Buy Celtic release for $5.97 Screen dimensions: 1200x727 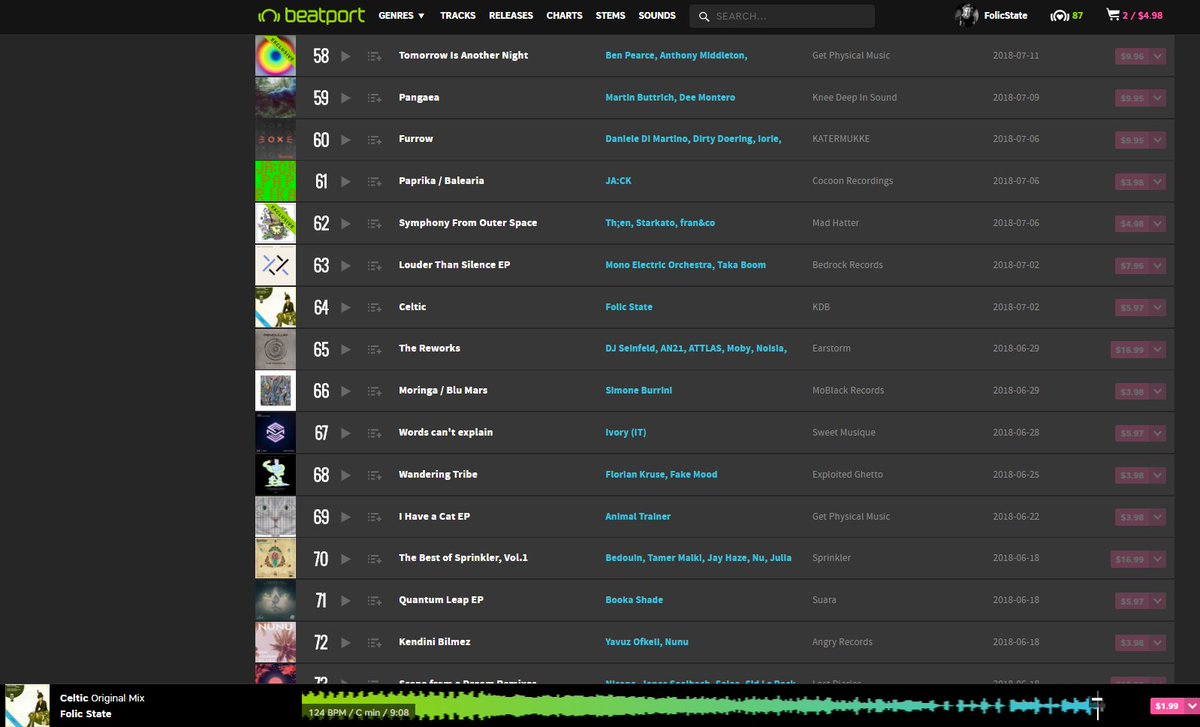[x=1133, y=308]
